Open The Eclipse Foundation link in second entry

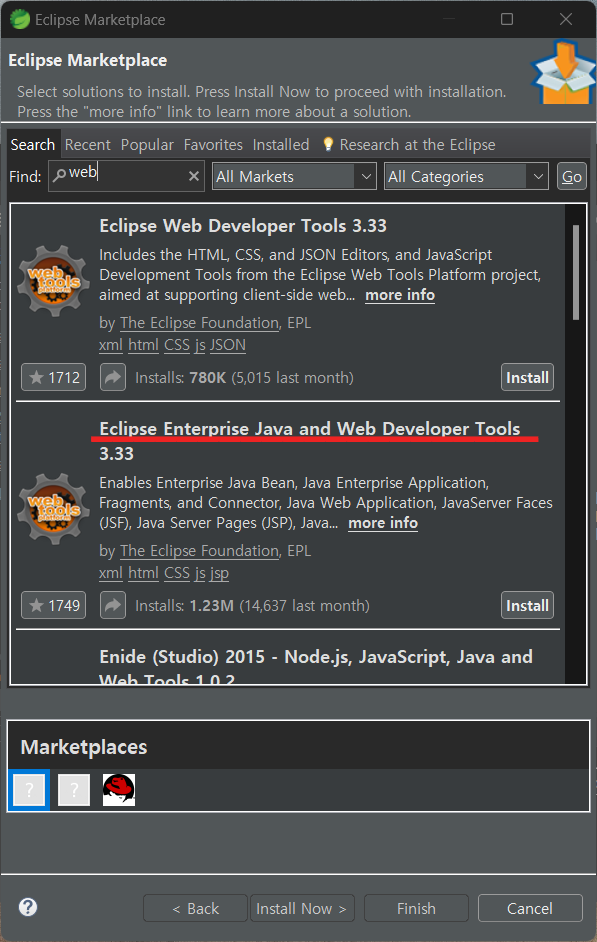[x=199, y=550]
